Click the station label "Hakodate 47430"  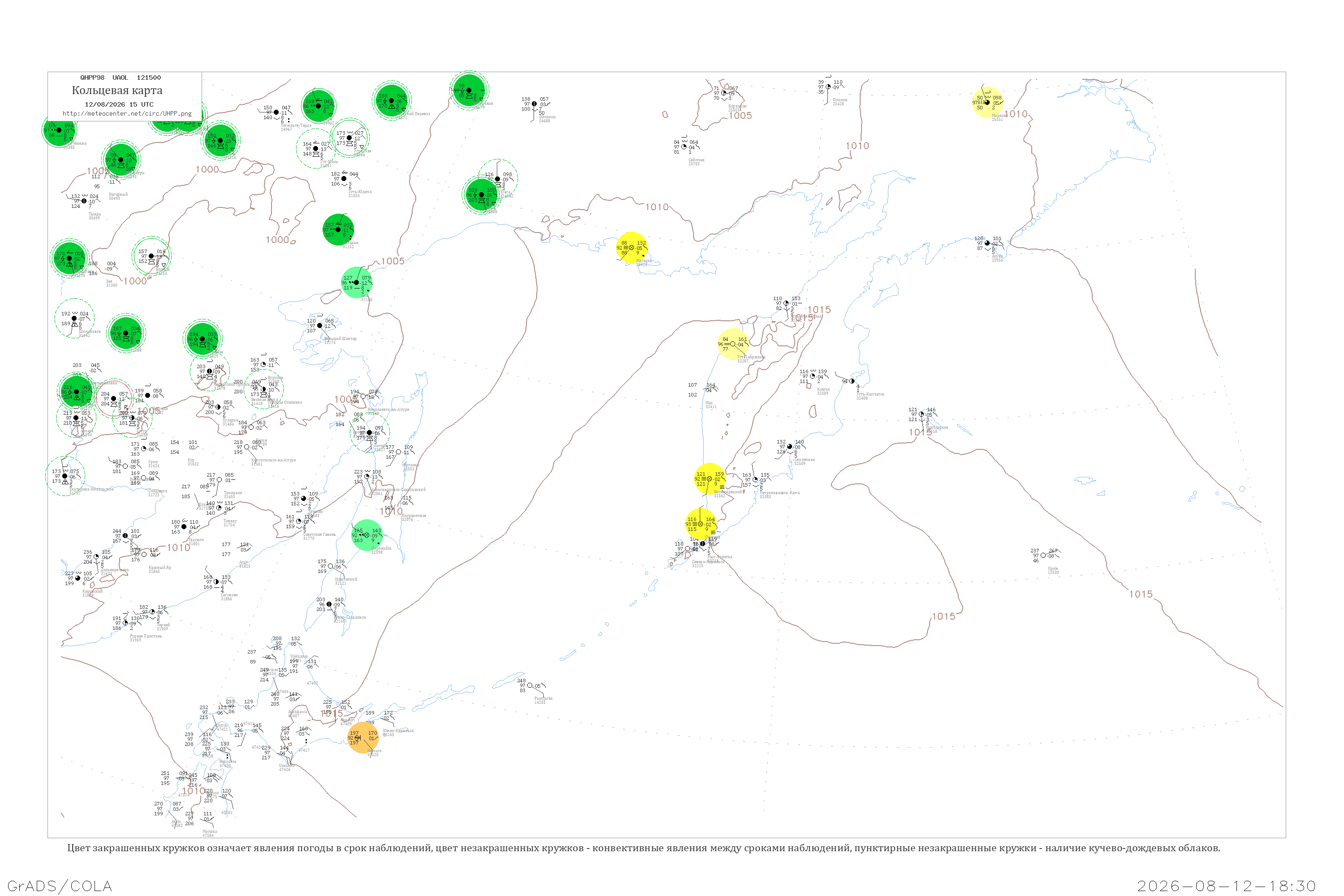click(x=228, y=763)
